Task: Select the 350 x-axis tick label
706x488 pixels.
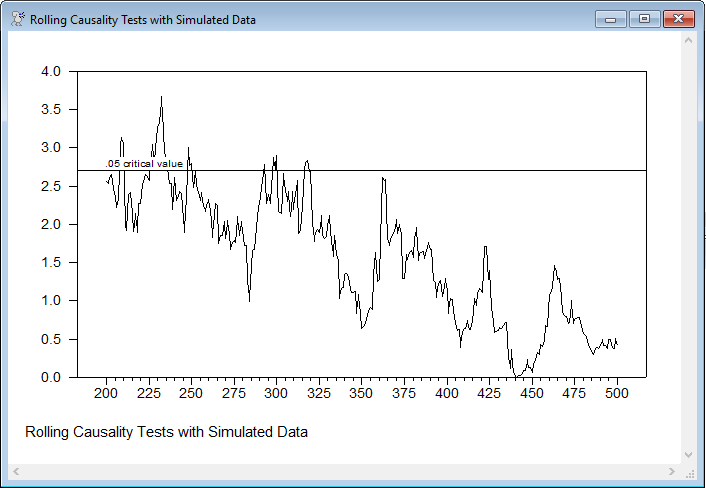Action: tap(361, 394)
